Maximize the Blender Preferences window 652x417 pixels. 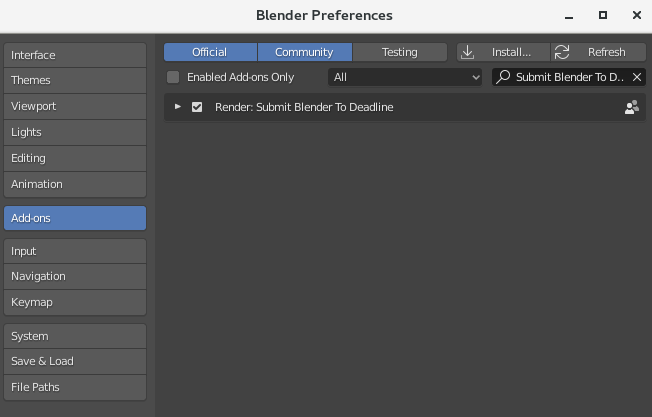point(603,15)
